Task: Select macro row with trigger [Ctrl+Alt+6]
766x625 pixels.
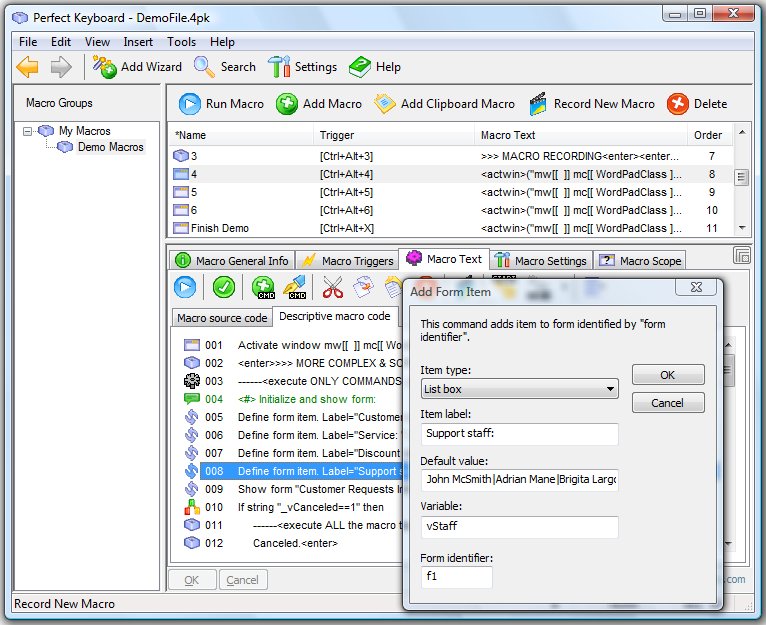Action: 450,210
